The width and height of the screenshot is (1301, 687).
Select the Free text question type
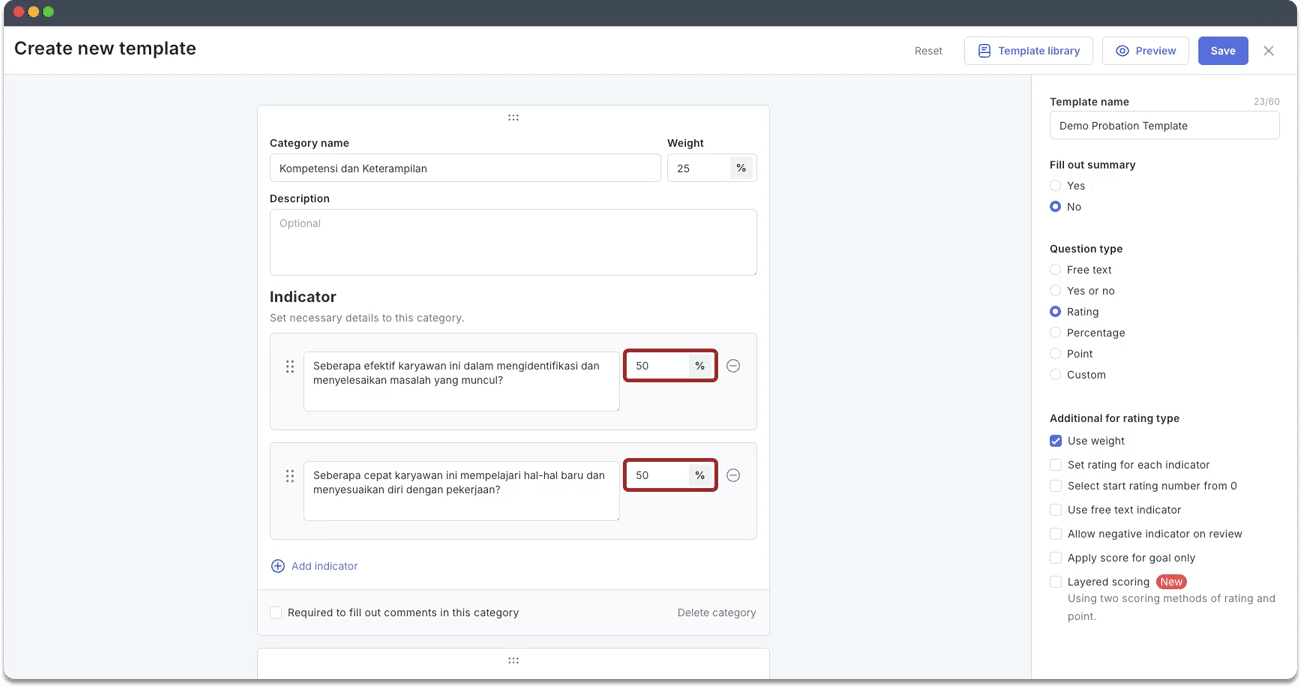1055,270
